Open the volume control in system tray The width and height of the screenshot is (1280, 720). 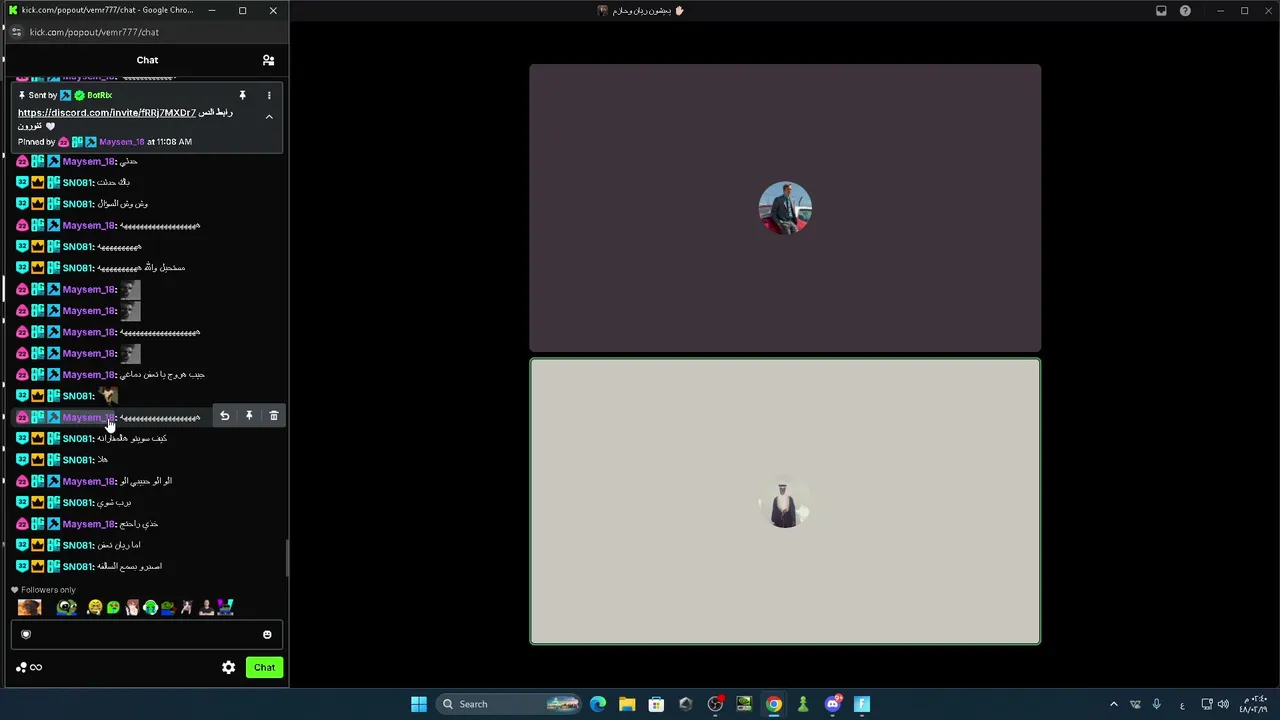tap(1223, 704)
